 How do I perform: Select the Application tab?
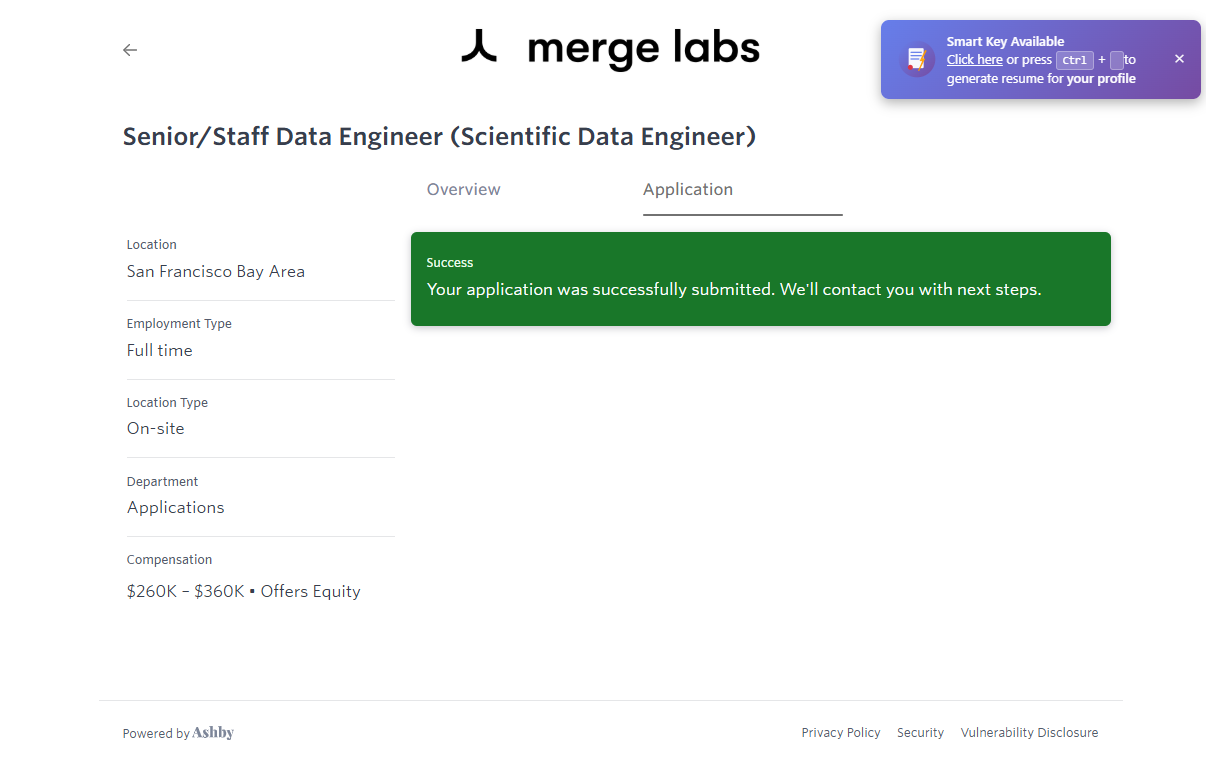688,190
